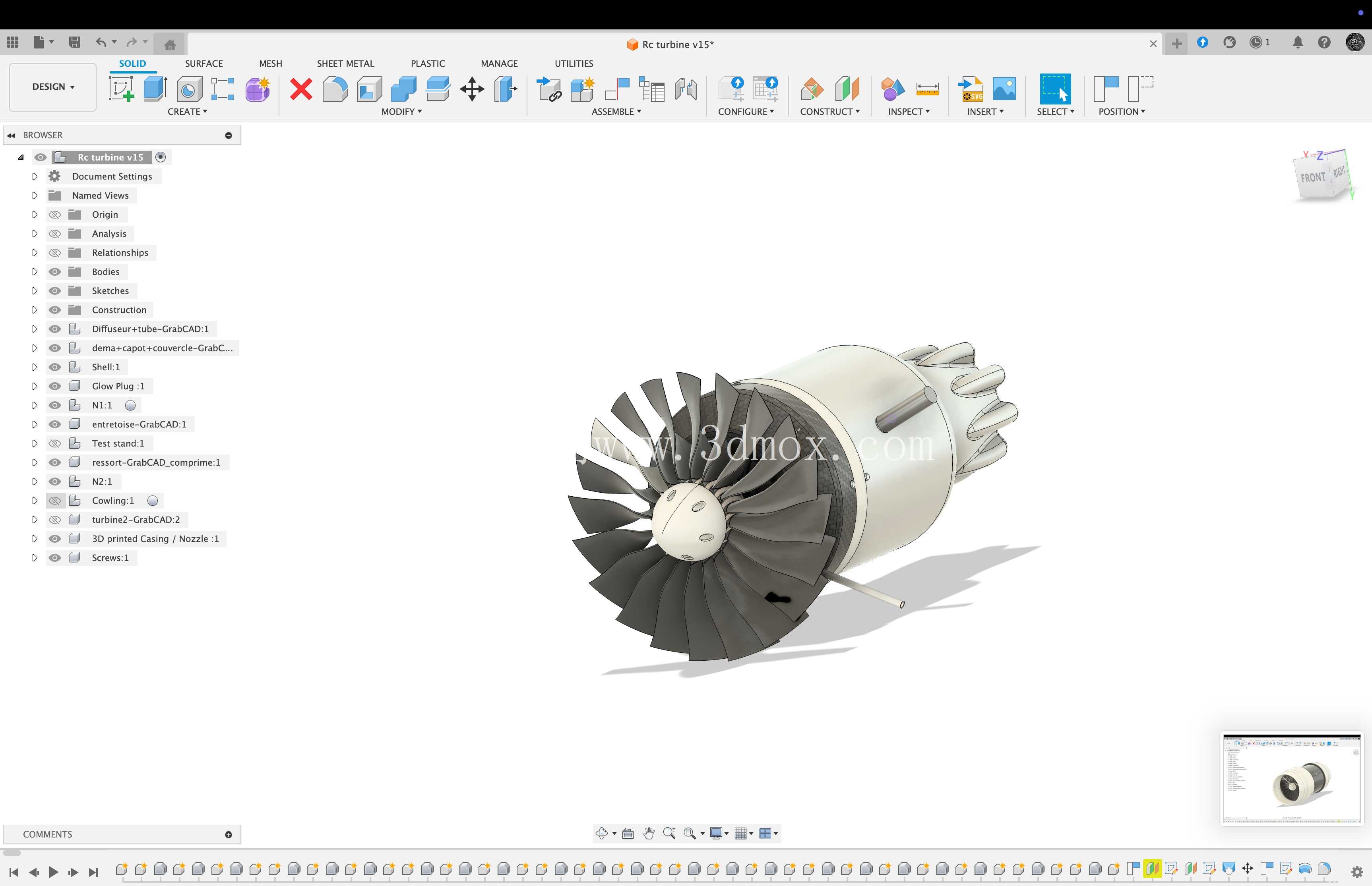Play the timeline
Screen dimensions: 1372x886
pyautogui.click(x=54, y=872)
